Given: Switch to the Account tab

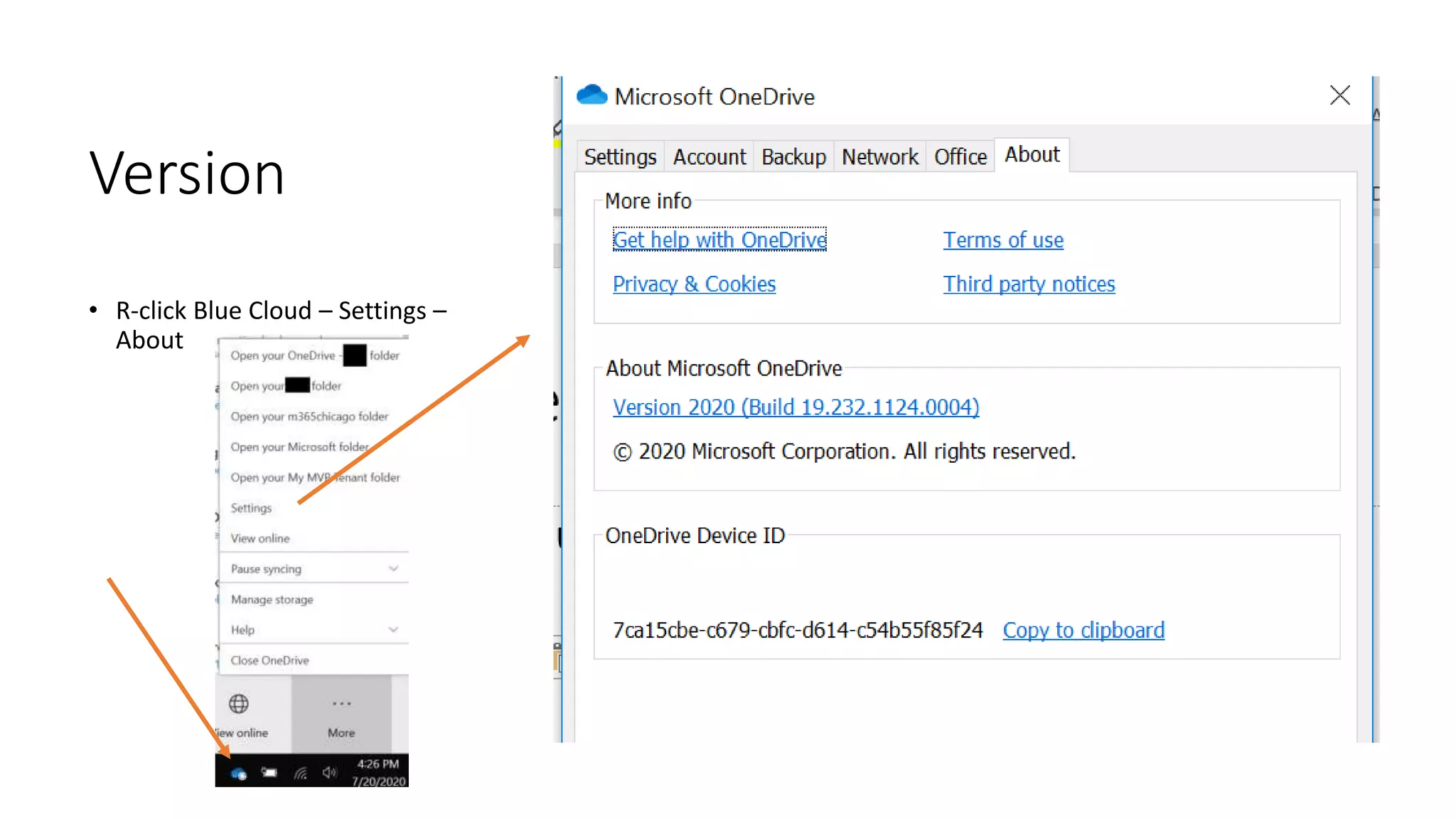Looking at the screenshot, I should point(710,156).
